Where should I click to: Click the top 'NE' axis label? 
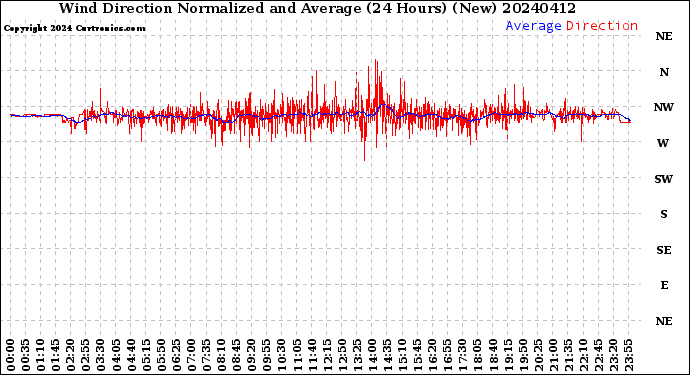[664, 36]
